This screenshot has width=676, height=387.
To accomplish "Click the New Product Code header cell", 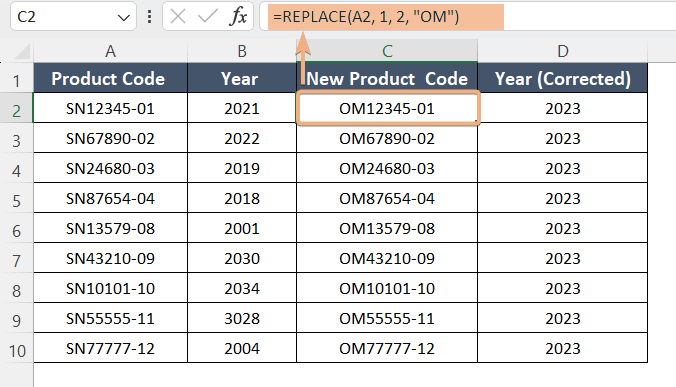I will click(x=387, y=78).
